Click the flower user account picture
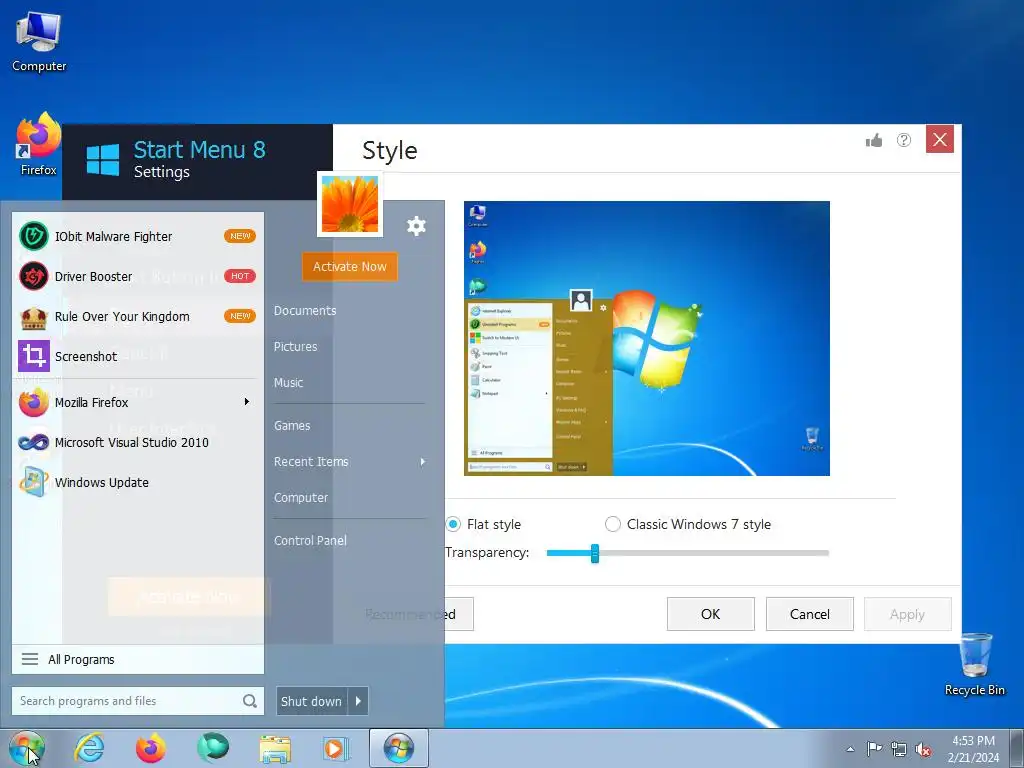The width and height of the screenshot is (1024, 768). tap(349, 204)
